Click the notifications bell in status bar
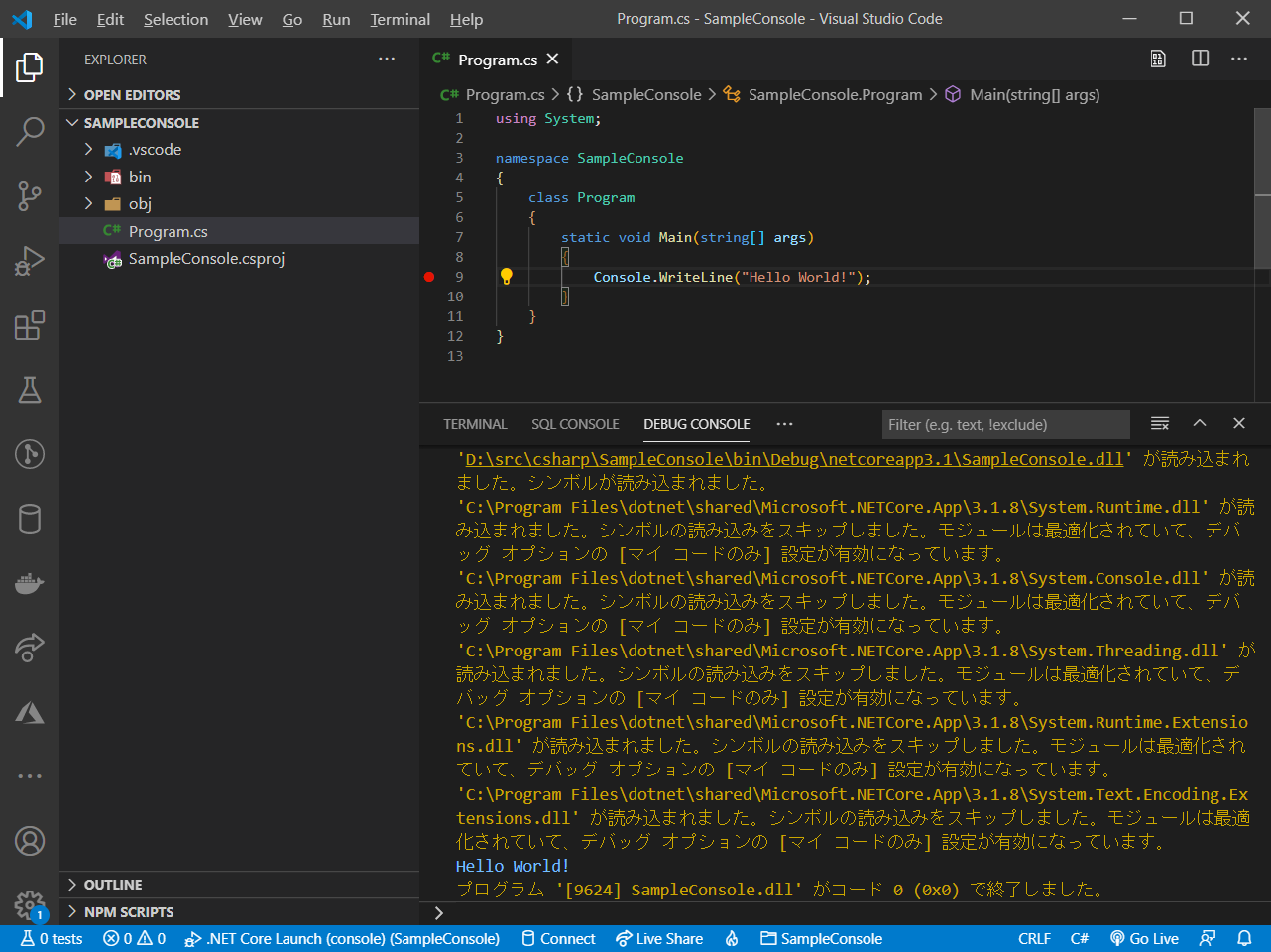 [x=1244, y=938]
